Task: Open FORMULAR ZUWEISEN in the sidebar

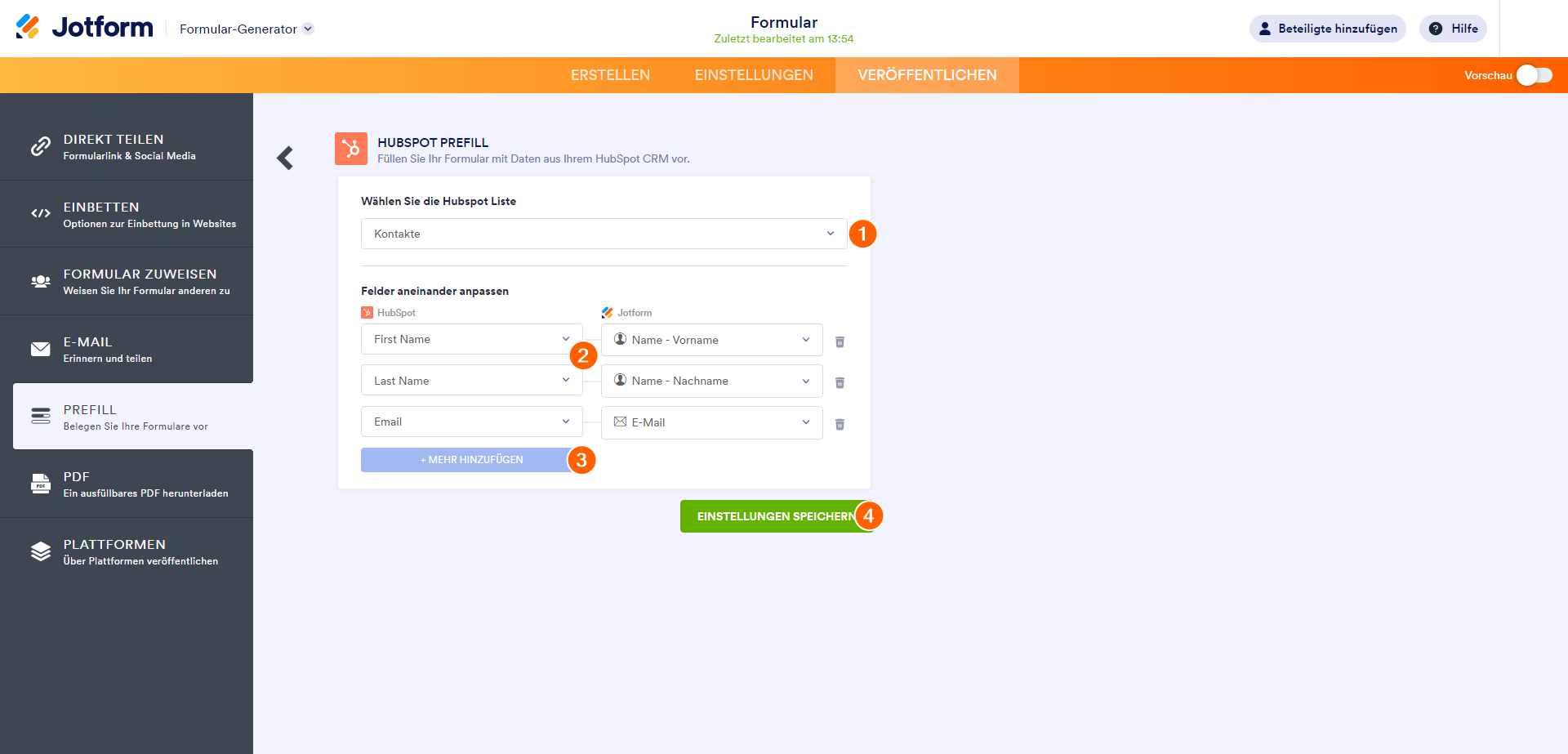Action: 127,281
